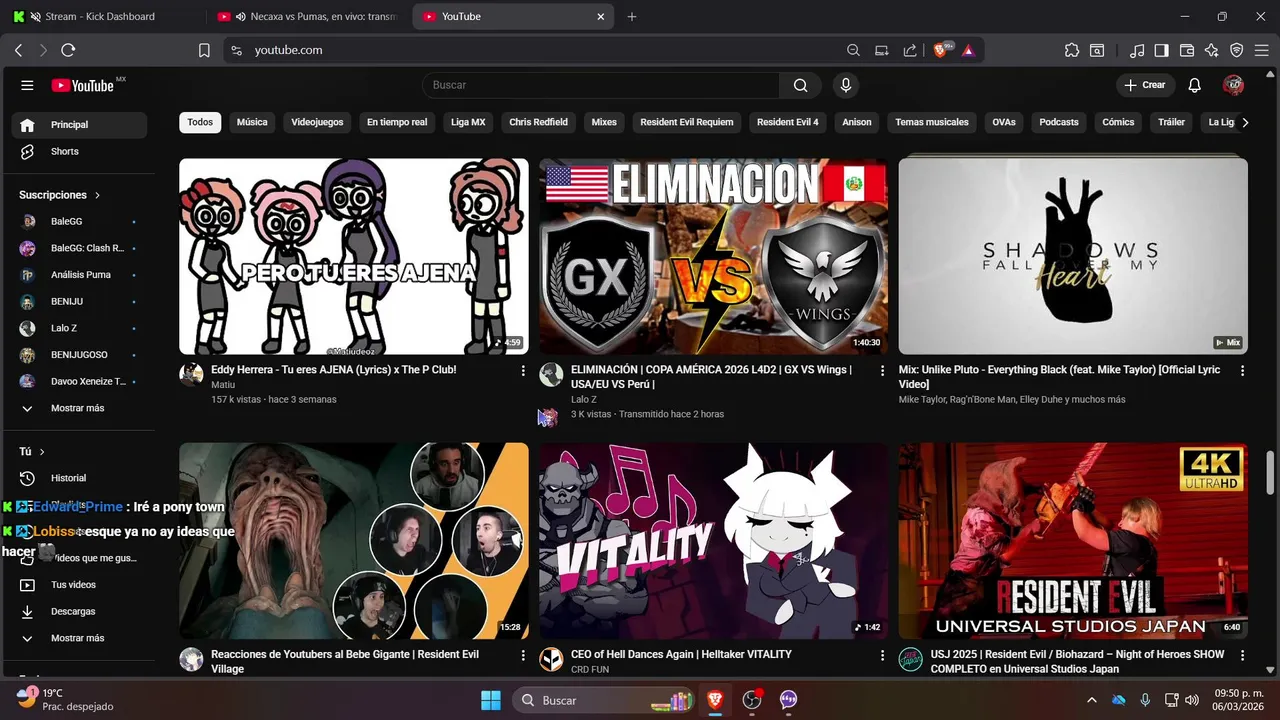Viewport: 1280px width, 720px height.
Task: Click the address bar zoom icon
Action: point(853,50)
